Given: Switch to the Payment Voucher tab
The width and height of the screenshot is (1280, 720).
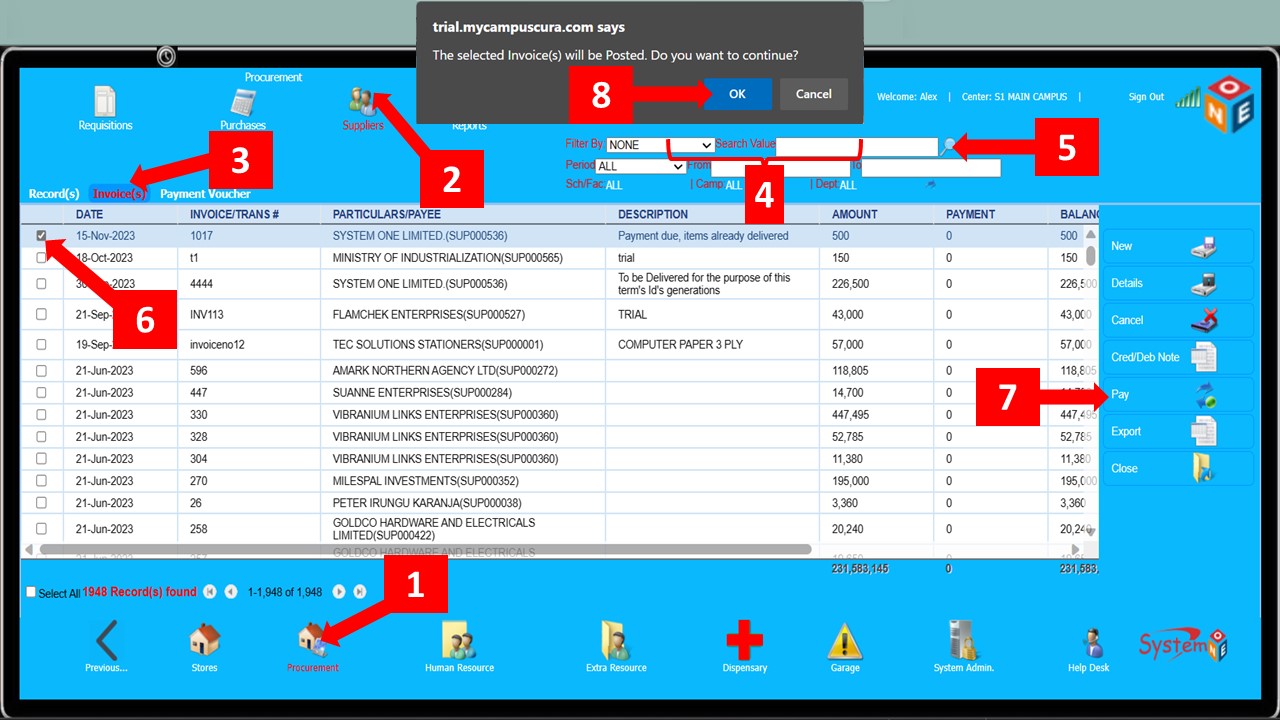Looking at the screenshot, I should (205, 194).
